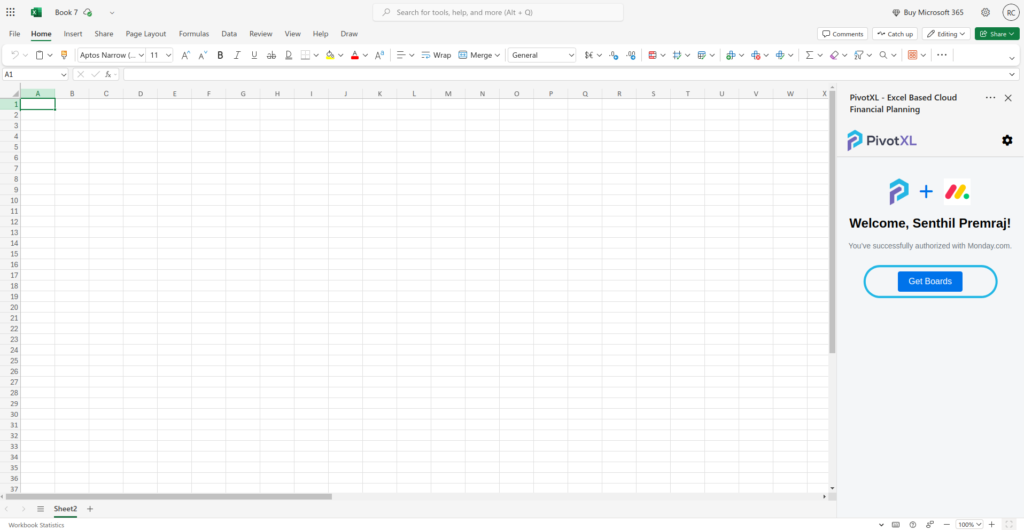Viewport: 1024px width, 530px height.
Task: Switch to the Data tab
Action: coord(229,34)
